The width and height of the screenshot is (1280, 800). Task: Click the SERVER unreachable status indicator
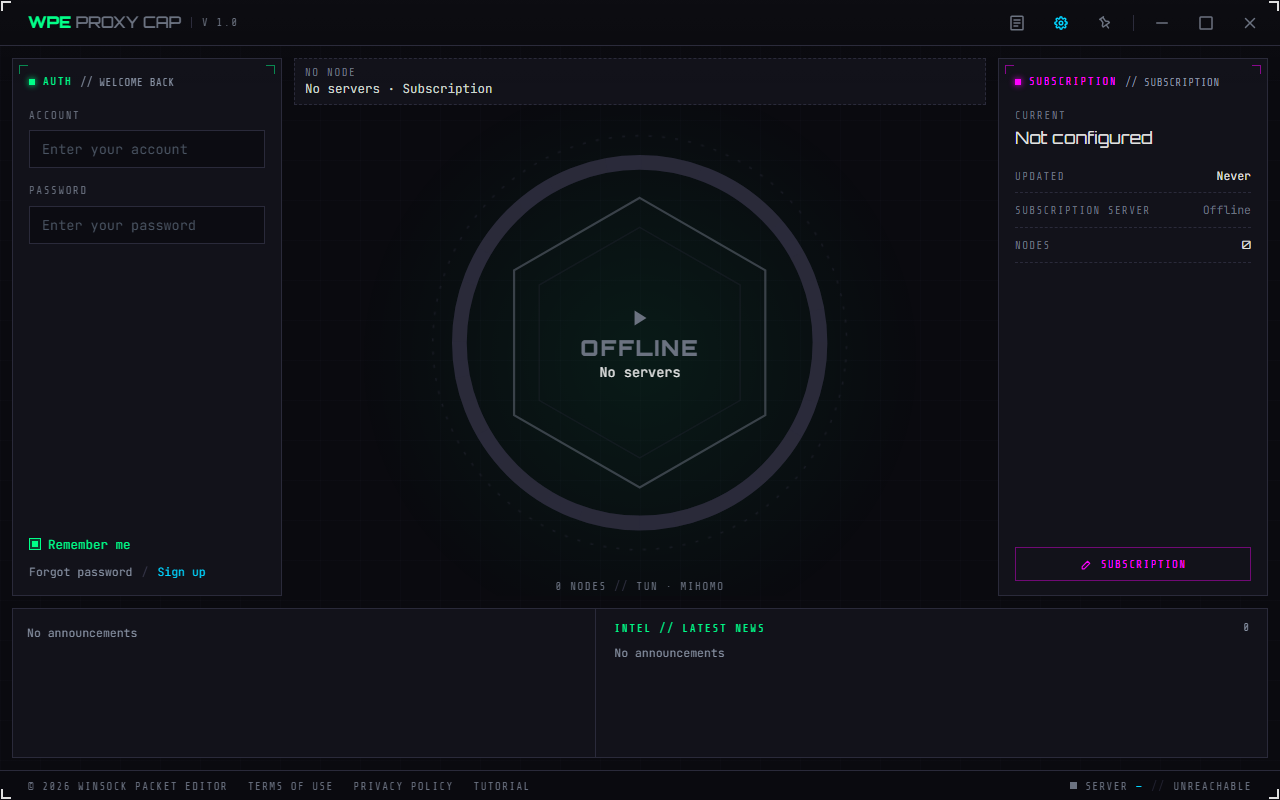click(1160, 786)
